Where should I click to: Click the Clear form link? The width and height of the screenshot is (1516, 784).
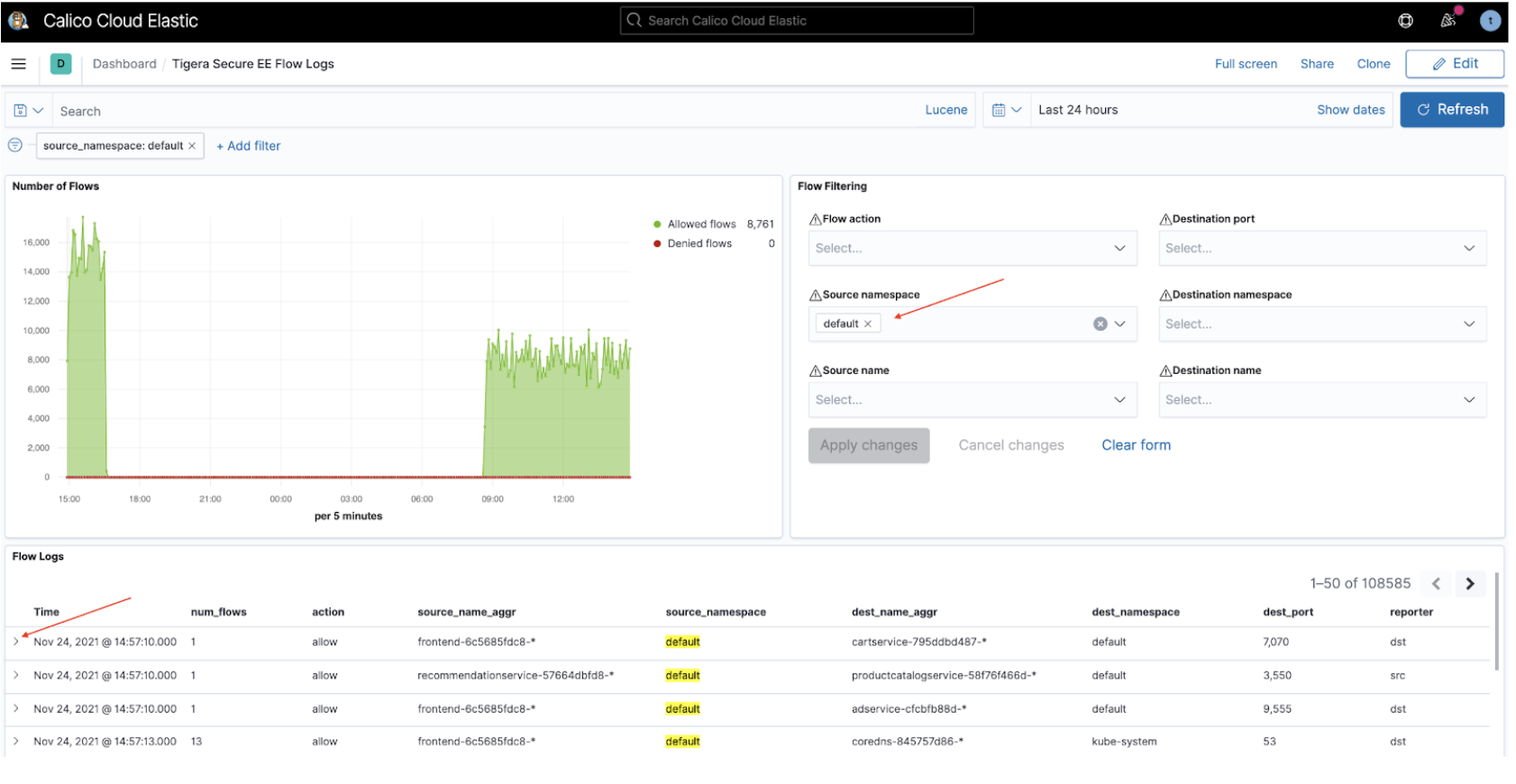pyautogui.click(x=1136, y=445)
